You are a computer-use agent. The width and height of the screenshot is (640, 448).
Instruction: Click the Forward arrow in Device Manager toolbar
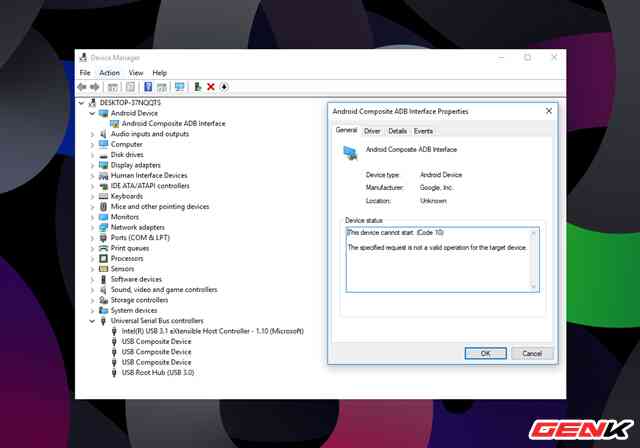(95, 87)
